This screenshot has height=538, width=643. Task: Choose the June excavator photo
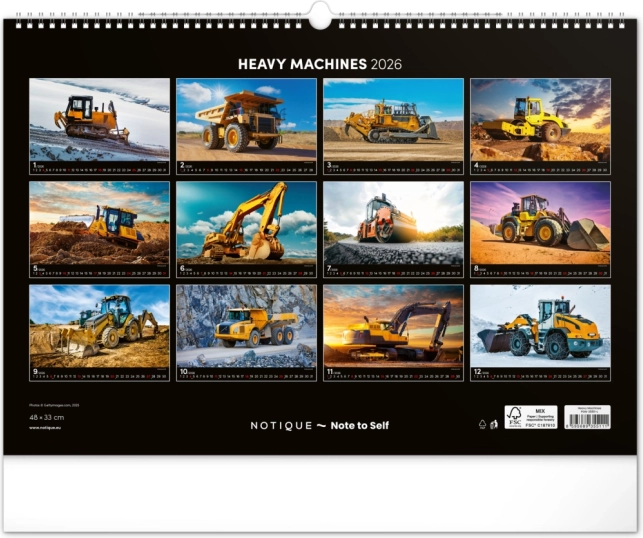coord(246,221)
